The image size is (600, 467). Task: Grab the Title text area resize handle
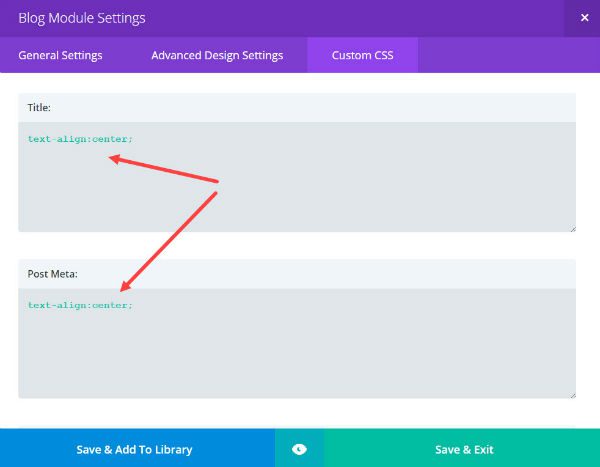click(572, 229)
